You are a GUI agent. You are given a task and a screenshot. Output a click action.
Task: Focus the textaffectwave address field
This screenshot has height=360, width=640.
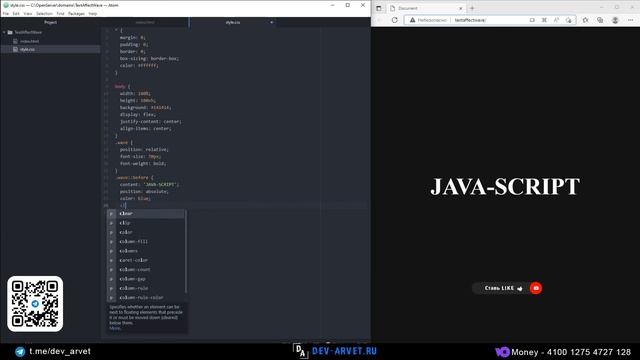coord(490,20)
